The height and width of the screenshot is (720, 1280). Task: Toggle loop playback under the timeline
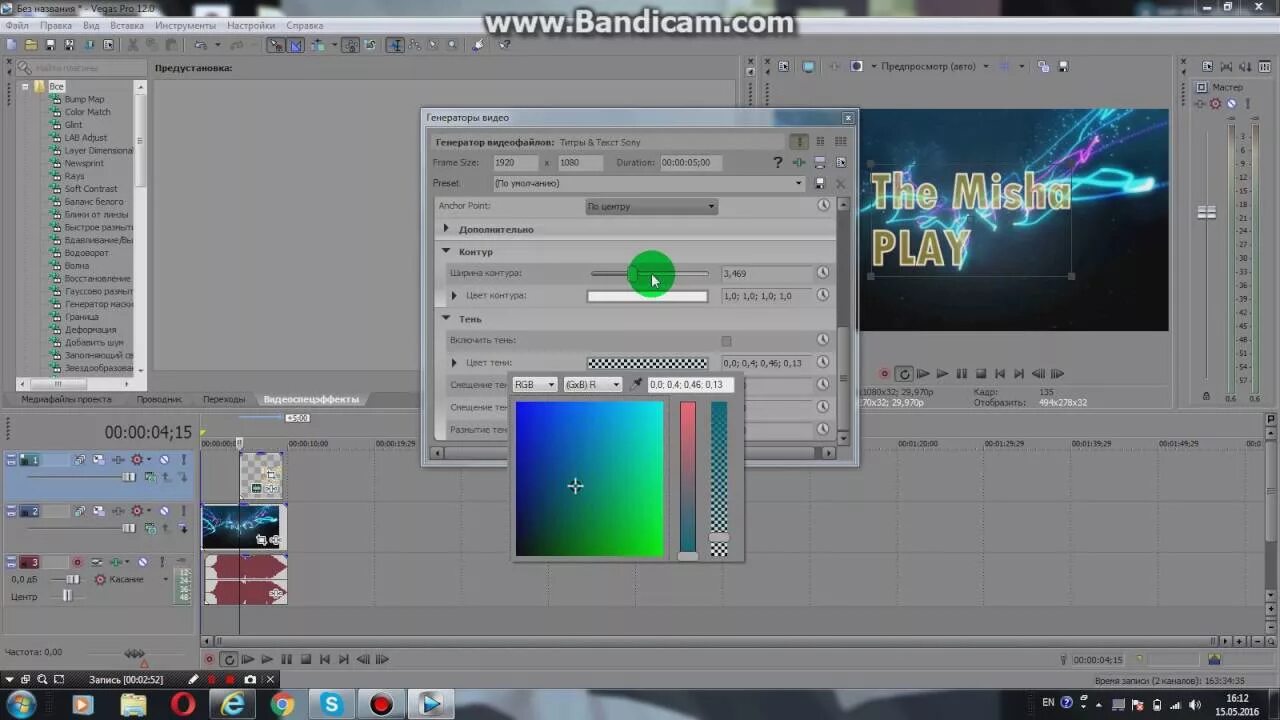click(x=229, y=659)
